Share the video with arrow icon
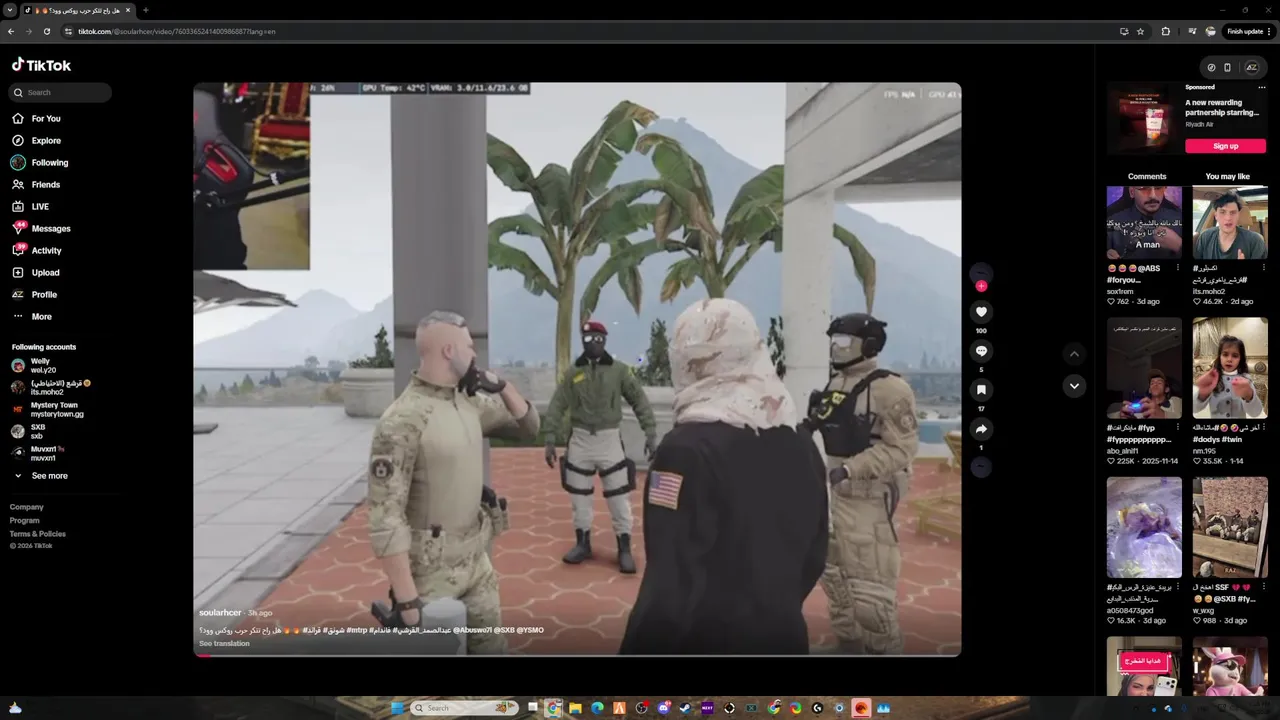 [x=981, y=429]
